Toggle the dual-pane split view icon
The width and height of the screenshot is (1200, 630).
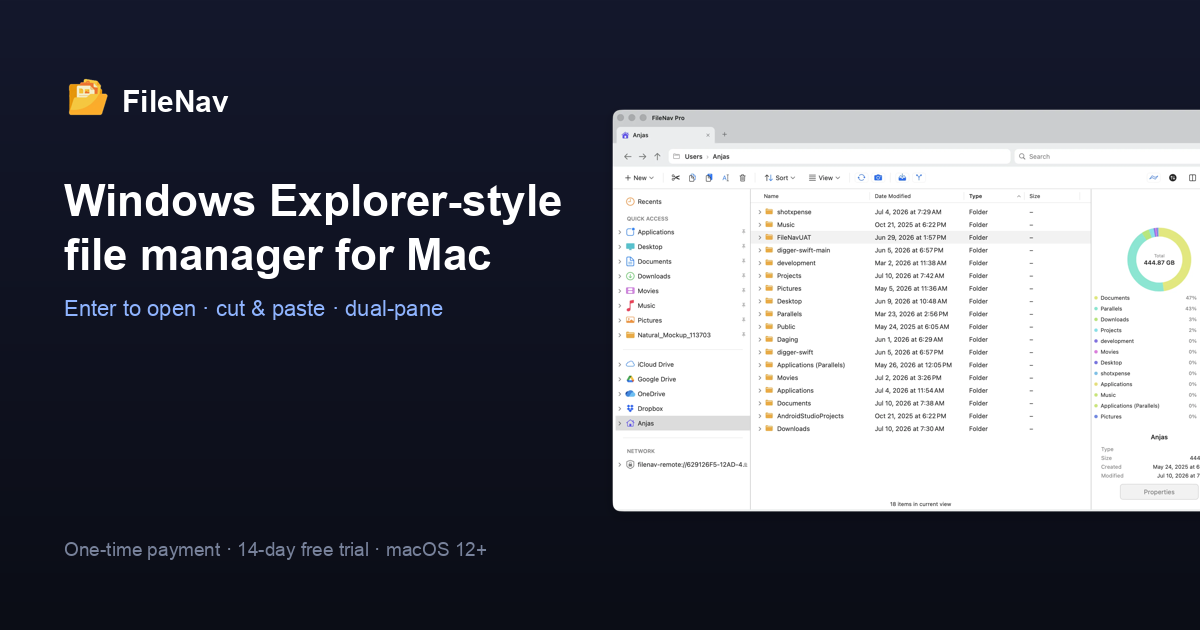1192,178
